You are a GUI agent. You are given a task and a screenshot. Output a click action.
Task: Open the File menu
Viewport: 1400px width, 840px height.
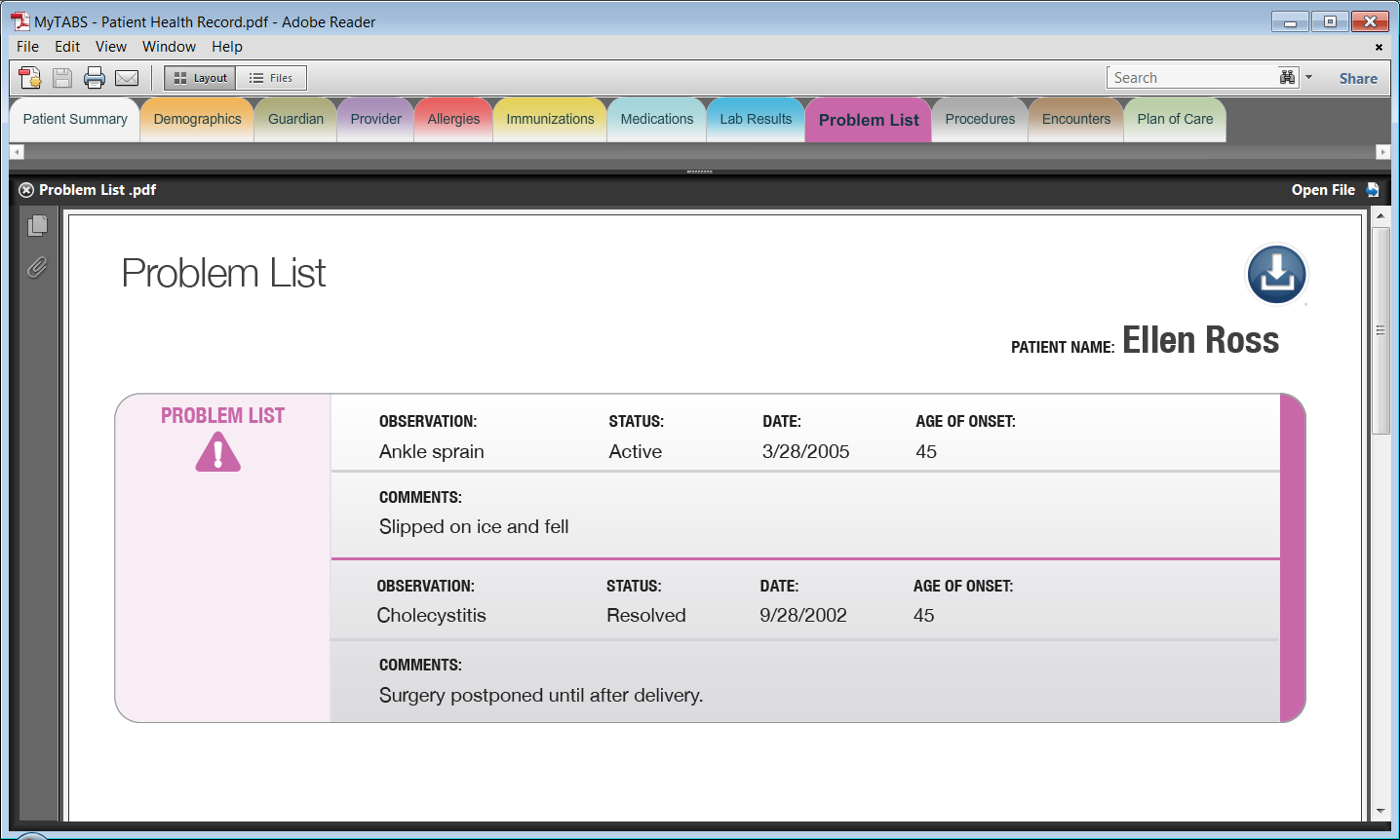pos(27,47)
